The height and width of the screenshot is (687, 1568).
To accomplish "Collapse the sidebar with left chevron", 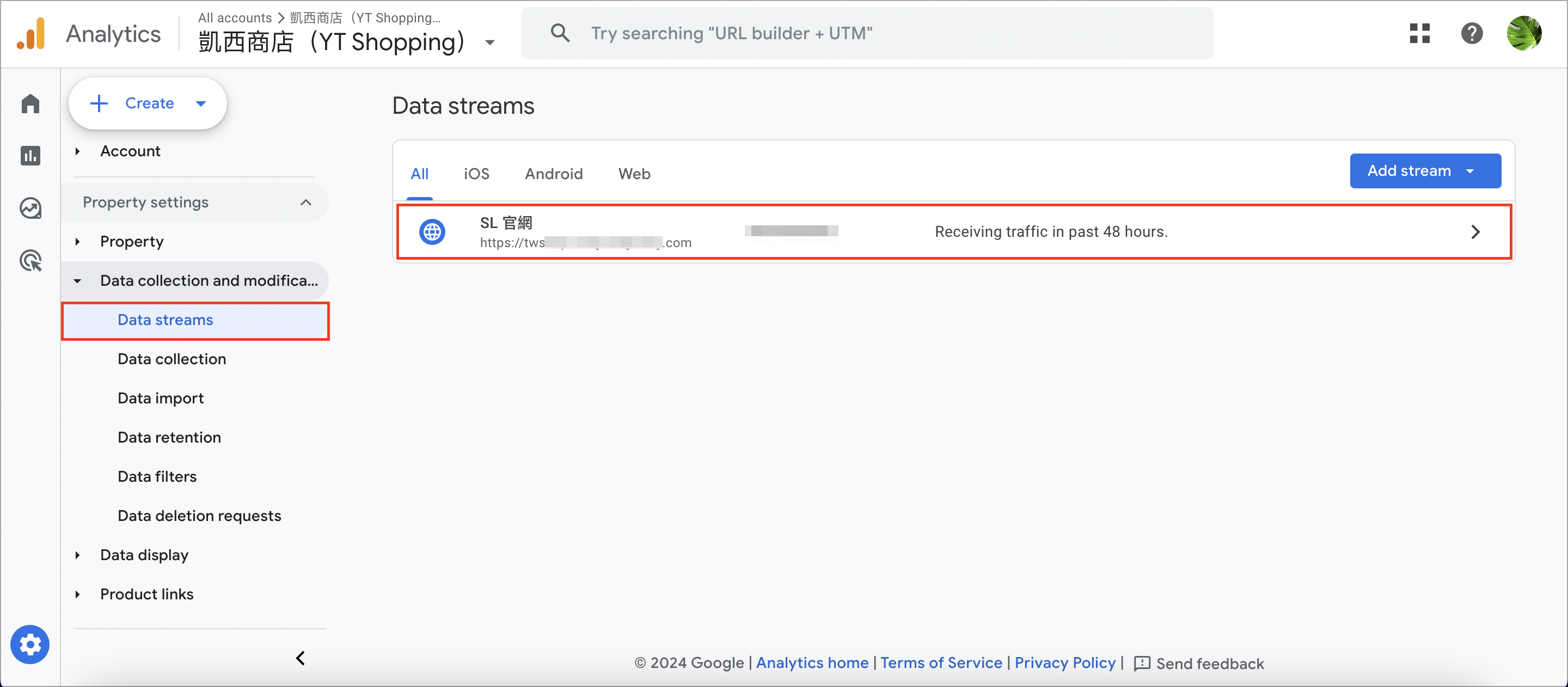I will (300, 658).
